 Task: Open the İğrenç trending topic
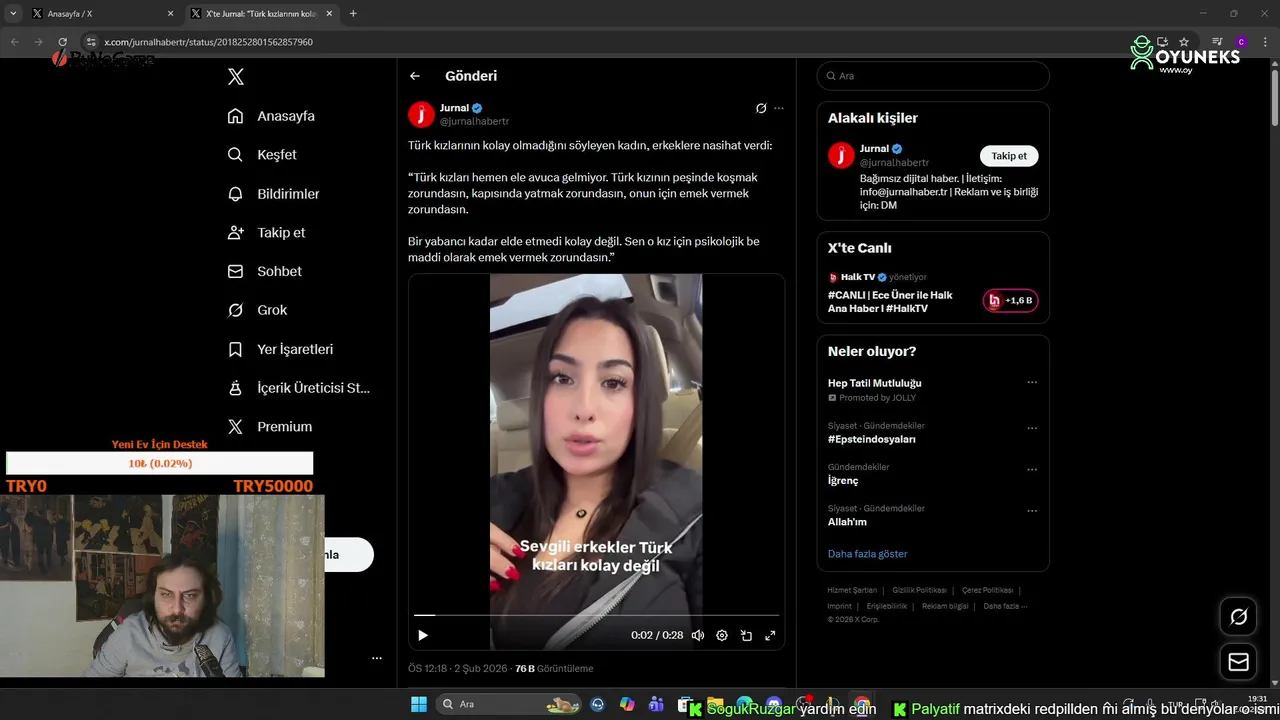point(843,481)
